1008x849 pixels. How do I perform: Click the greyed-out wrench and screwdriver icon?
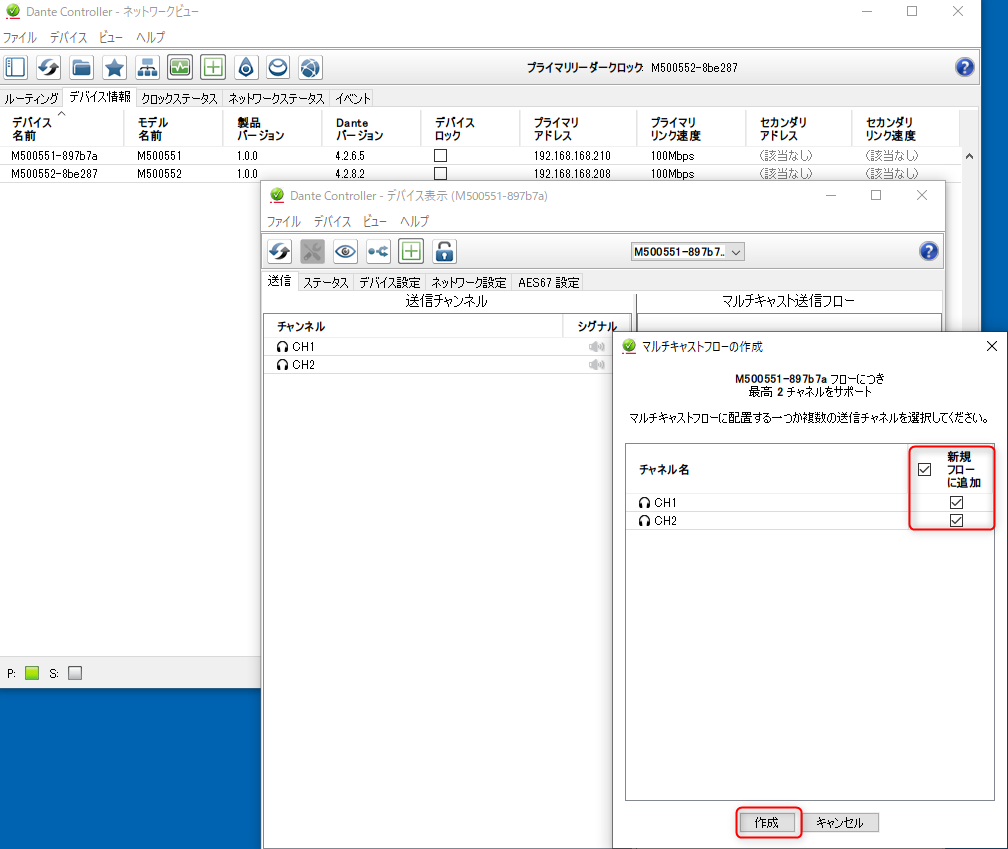click(x=312, y=251)
